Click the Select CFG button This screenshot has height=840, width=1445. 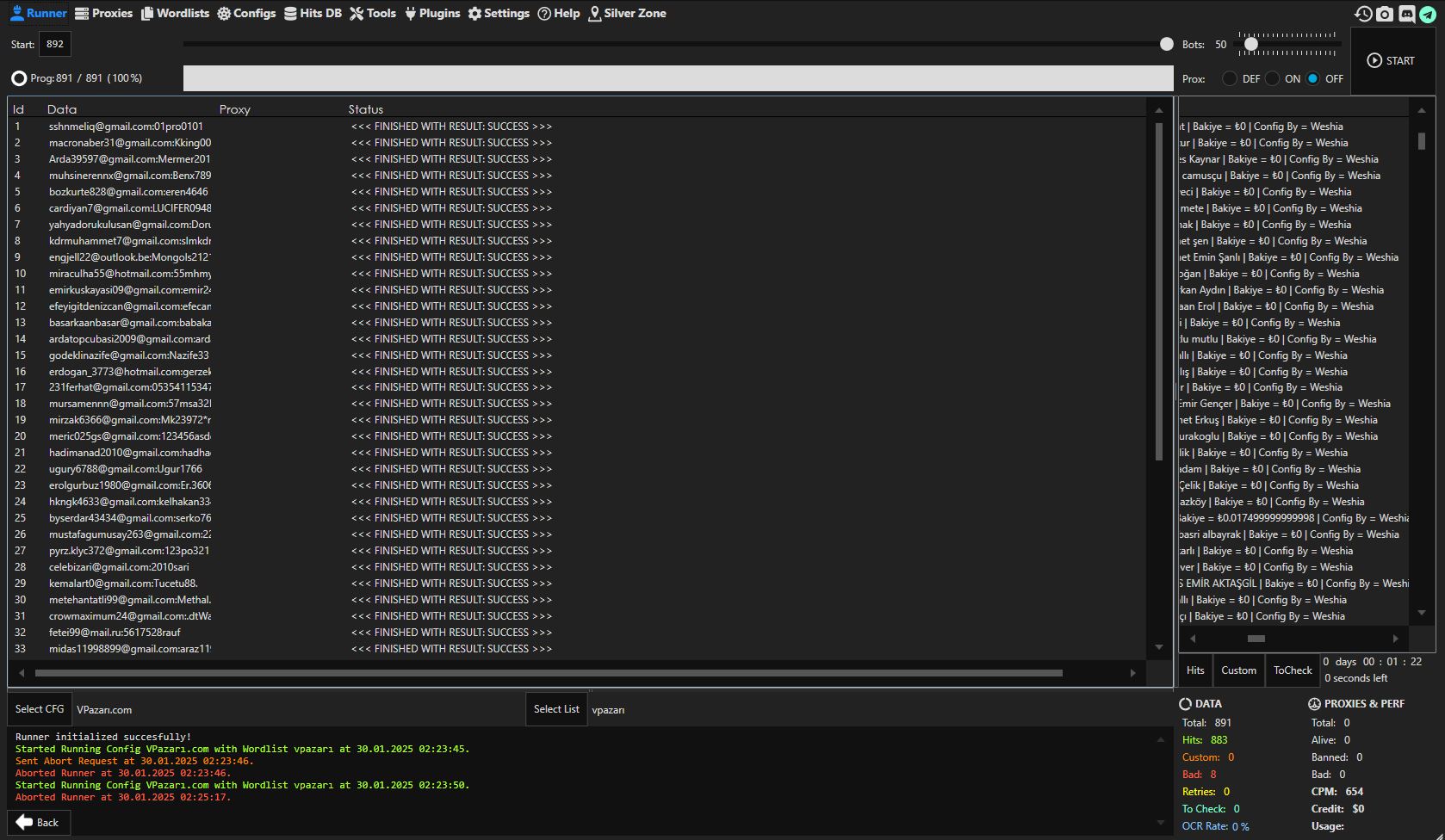(40, 709)
